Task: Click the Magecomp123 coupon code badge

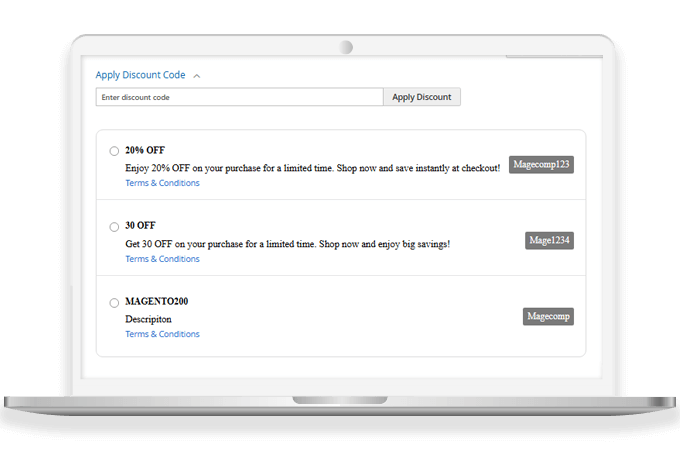Action: point(541,165)
